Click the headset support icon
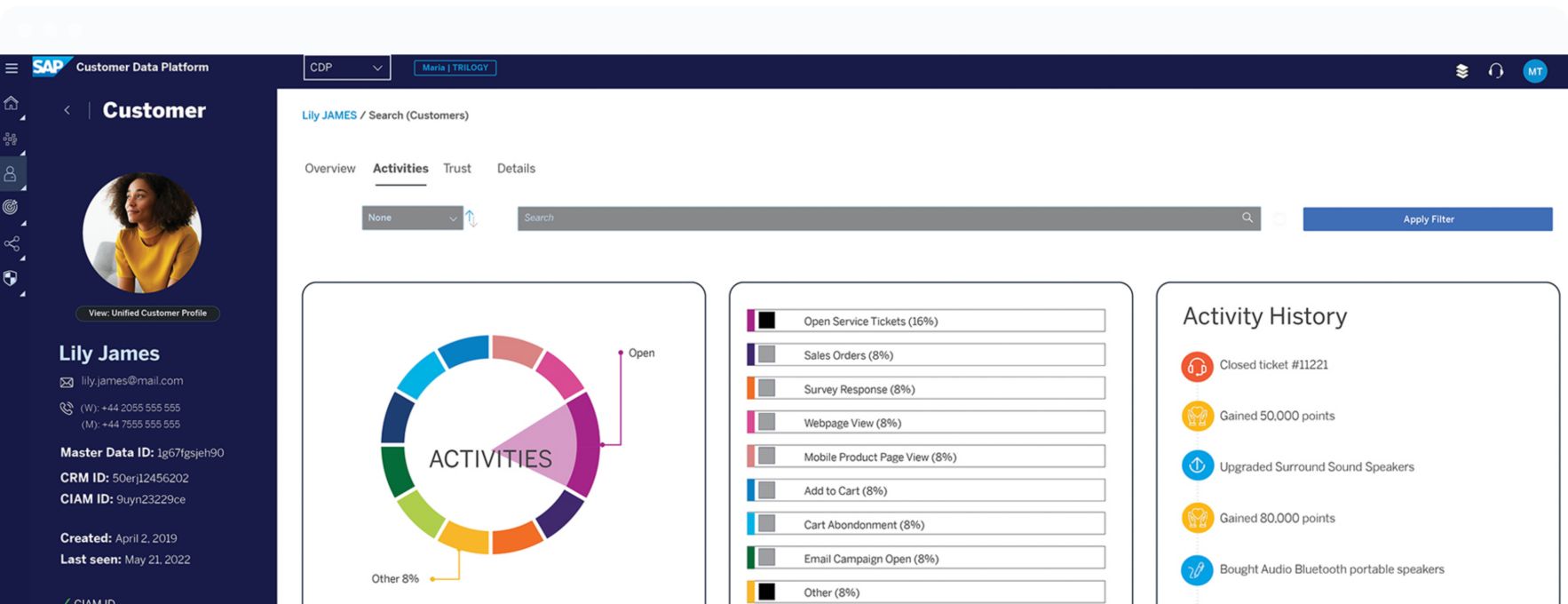The width and height of the screenshot is (1568, 604). pos(1496,71)
